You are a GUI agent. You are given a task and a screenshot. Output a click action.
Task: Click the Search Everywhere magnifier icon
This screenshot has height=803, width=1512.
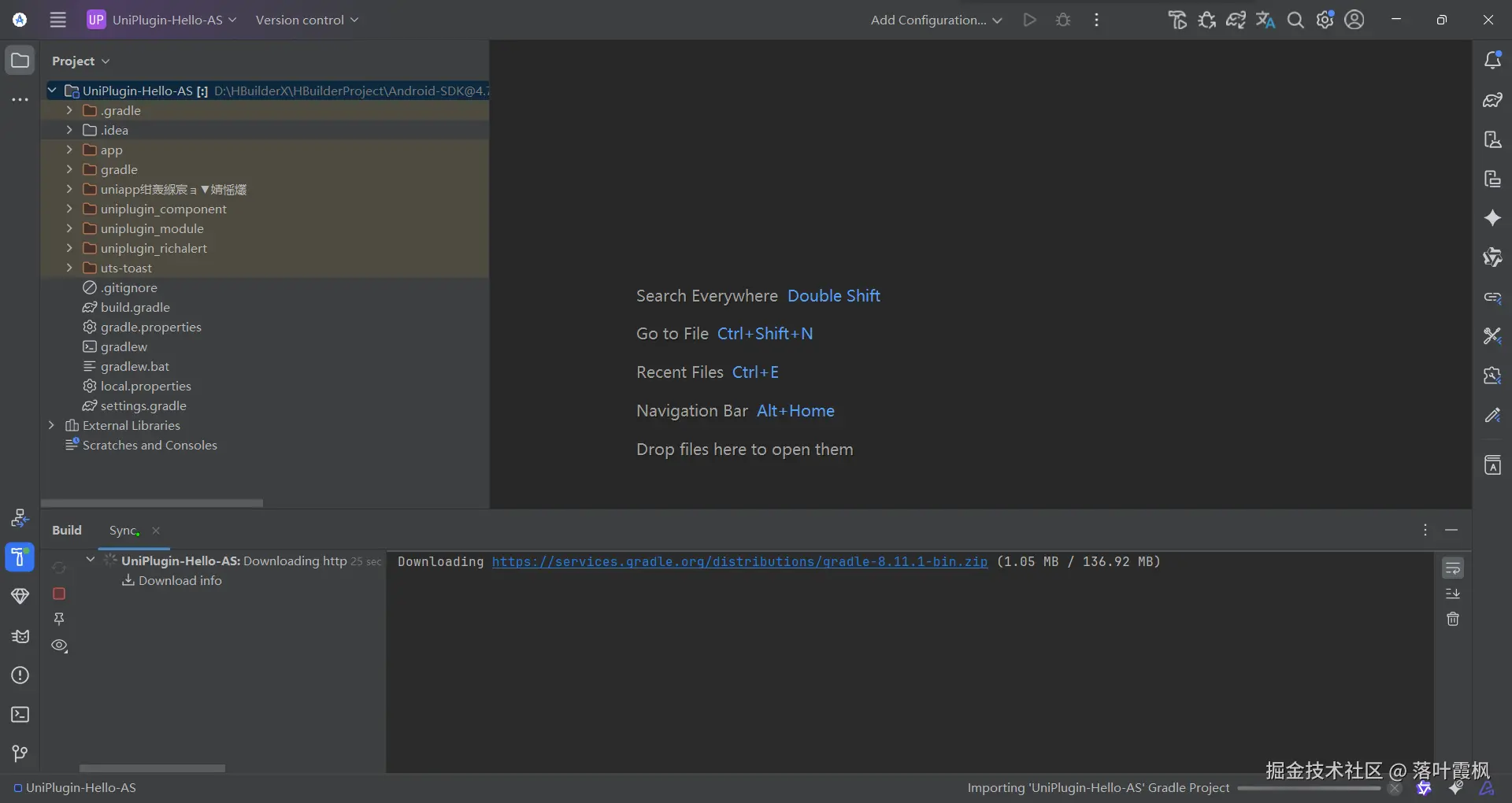pyautogui.click(x=1295, y=20)
